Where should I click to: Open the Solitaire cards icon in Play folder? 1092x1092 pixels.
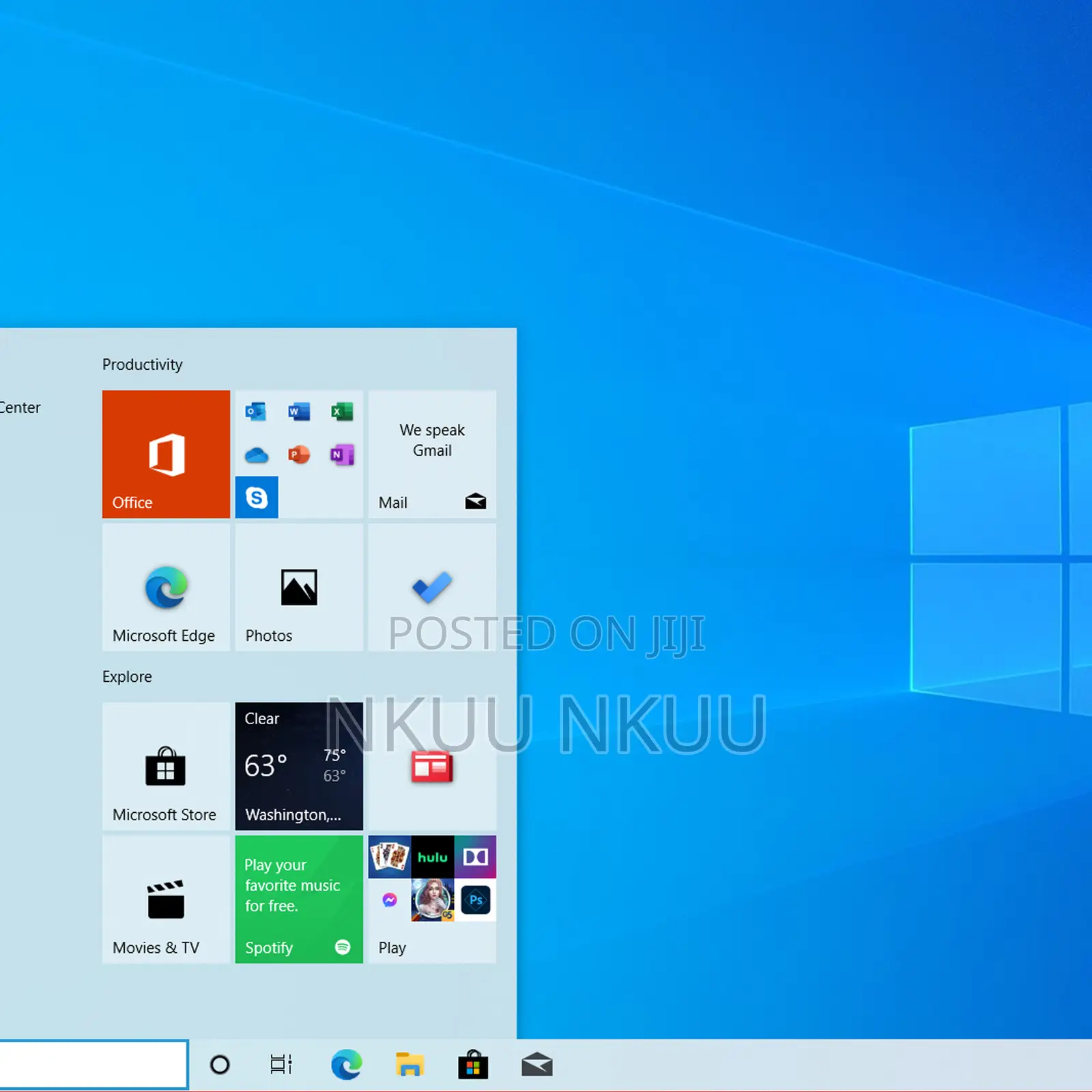click(x=390, y=857)
